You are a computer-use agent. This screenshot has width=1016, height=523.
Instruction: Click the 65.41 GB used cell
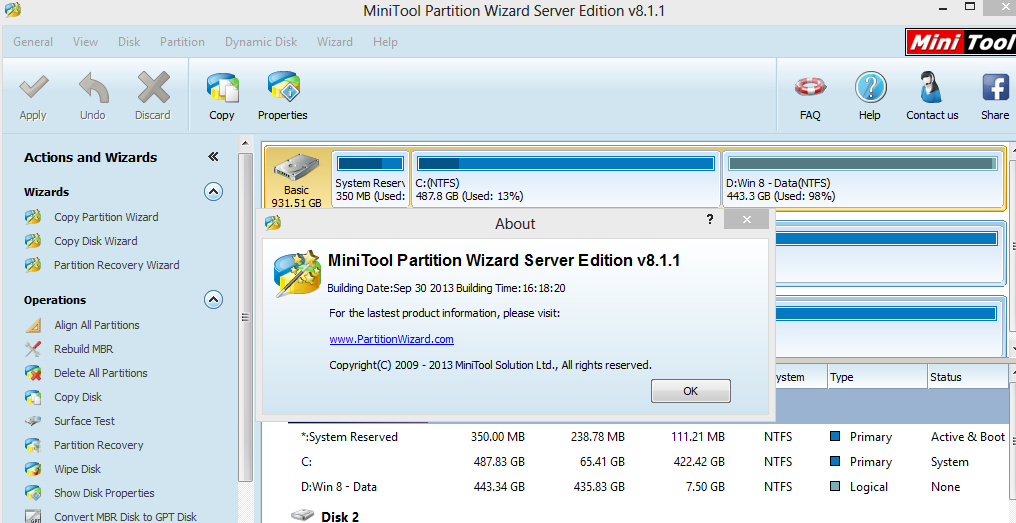pos(600,462)
